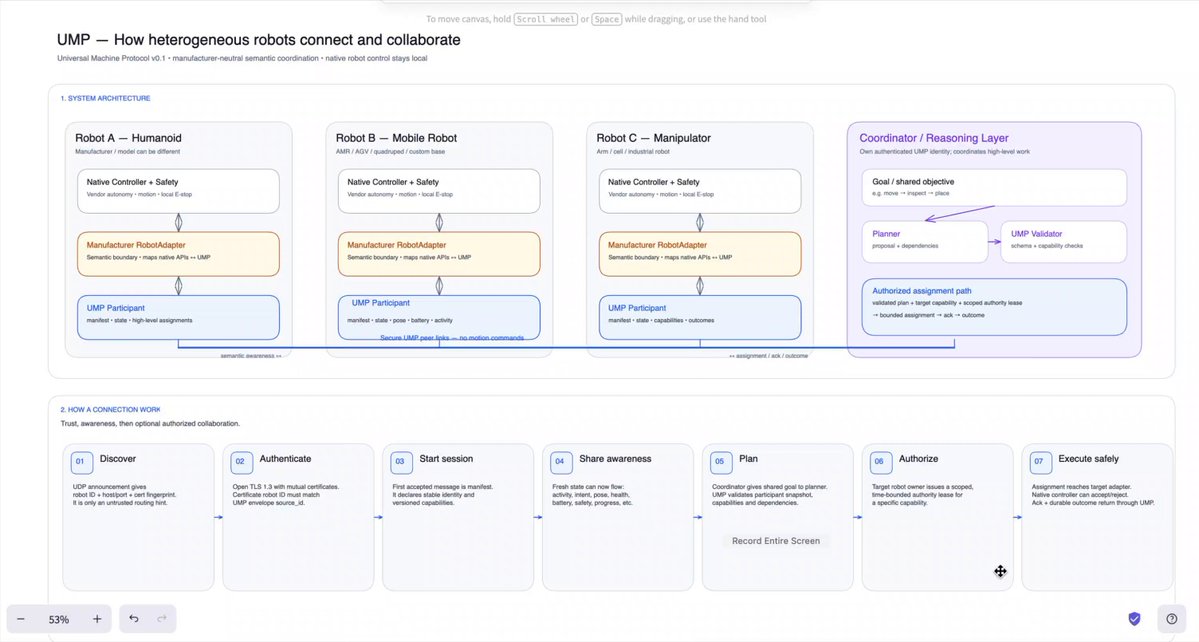Select the 01 badge on Discover card
Screen dimensions: 1199x642
click(x=82, y=462)
